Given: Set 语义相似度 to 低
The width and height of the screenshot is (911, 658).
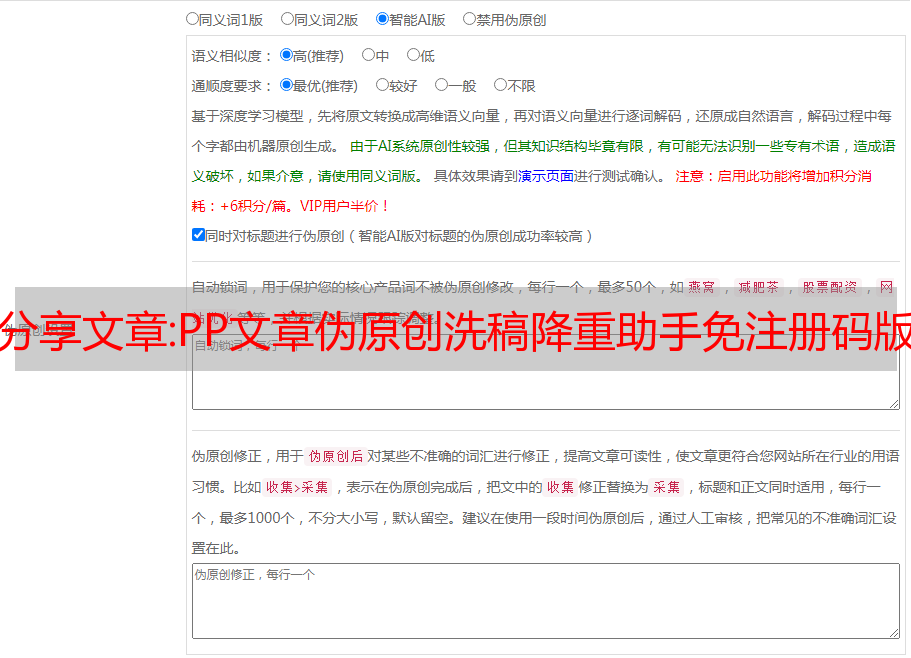Looking at the screenshot, I should (x=413, y=55).
